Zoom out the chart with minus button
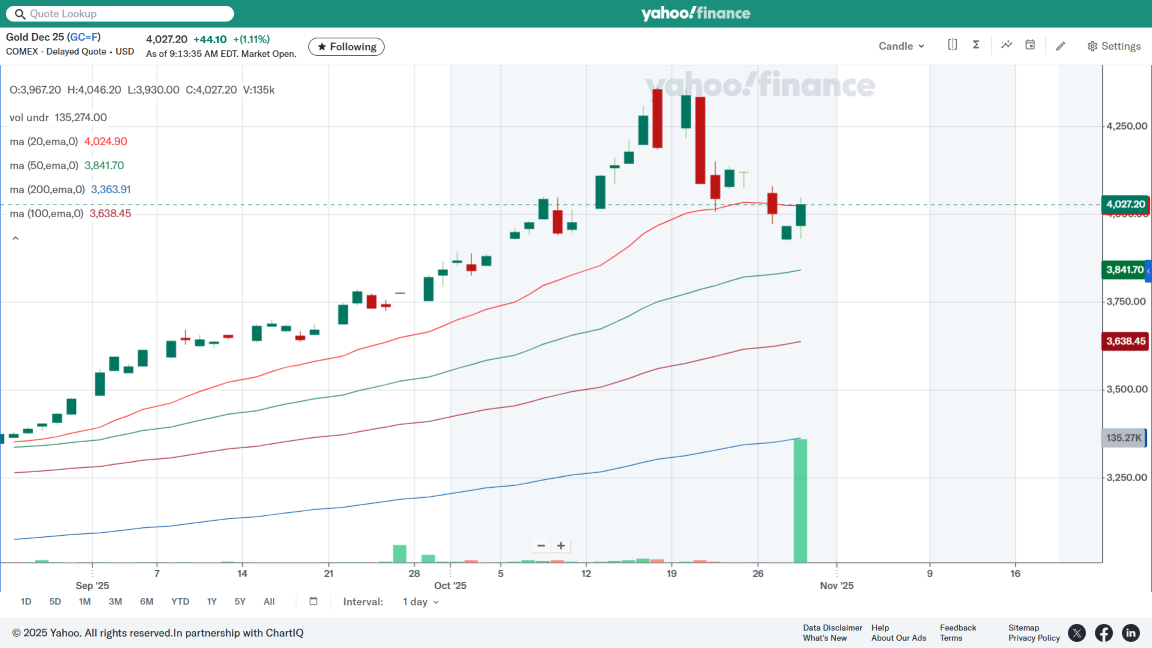Screen dimensions: 1152x648 [x=541, y=546]
